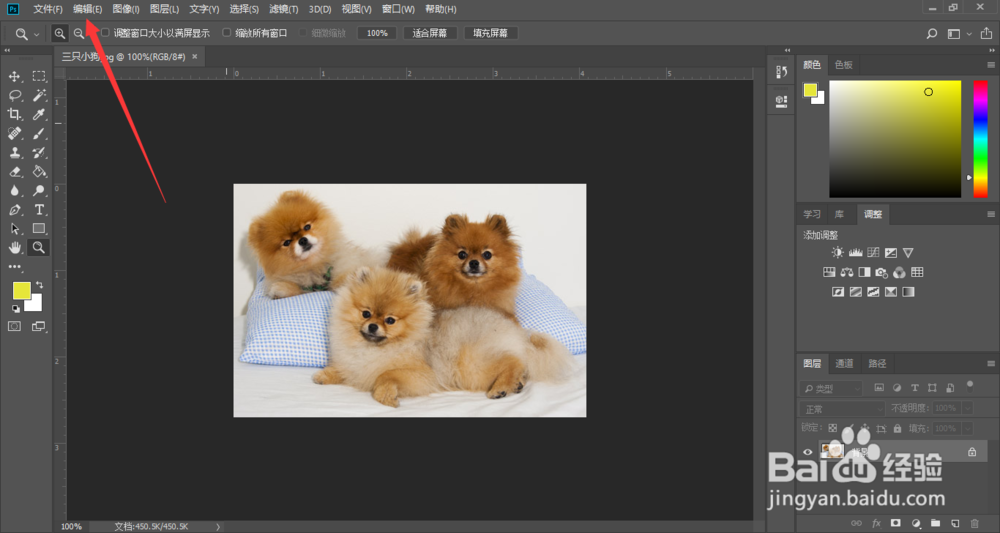This screenshot has height=533, width=1000.
Task: Select the Horizontal Type tool
Action: [x=39, y=210]
